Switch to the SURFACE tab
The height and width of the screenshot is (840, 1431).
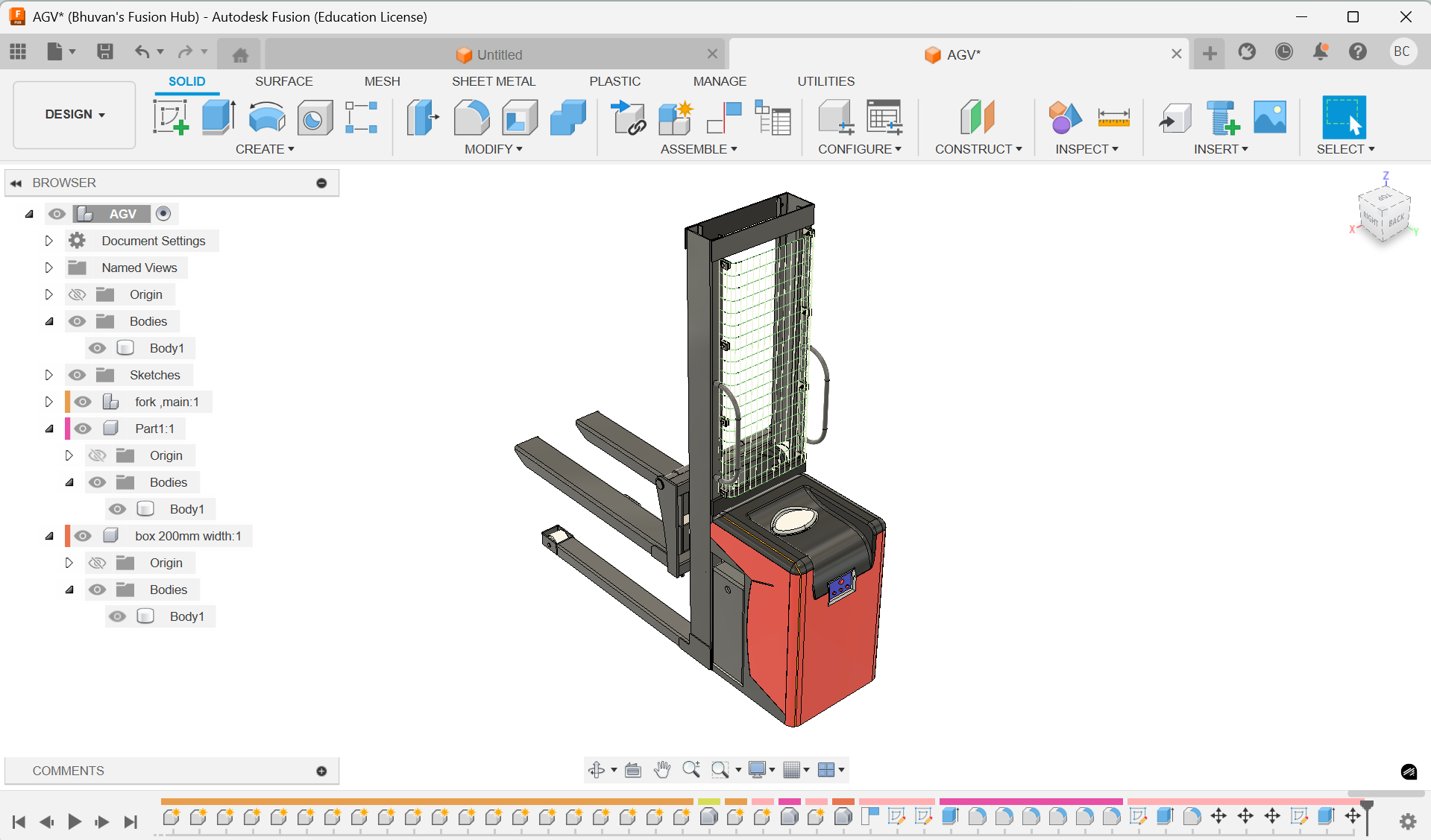click(x=283, y=81)
